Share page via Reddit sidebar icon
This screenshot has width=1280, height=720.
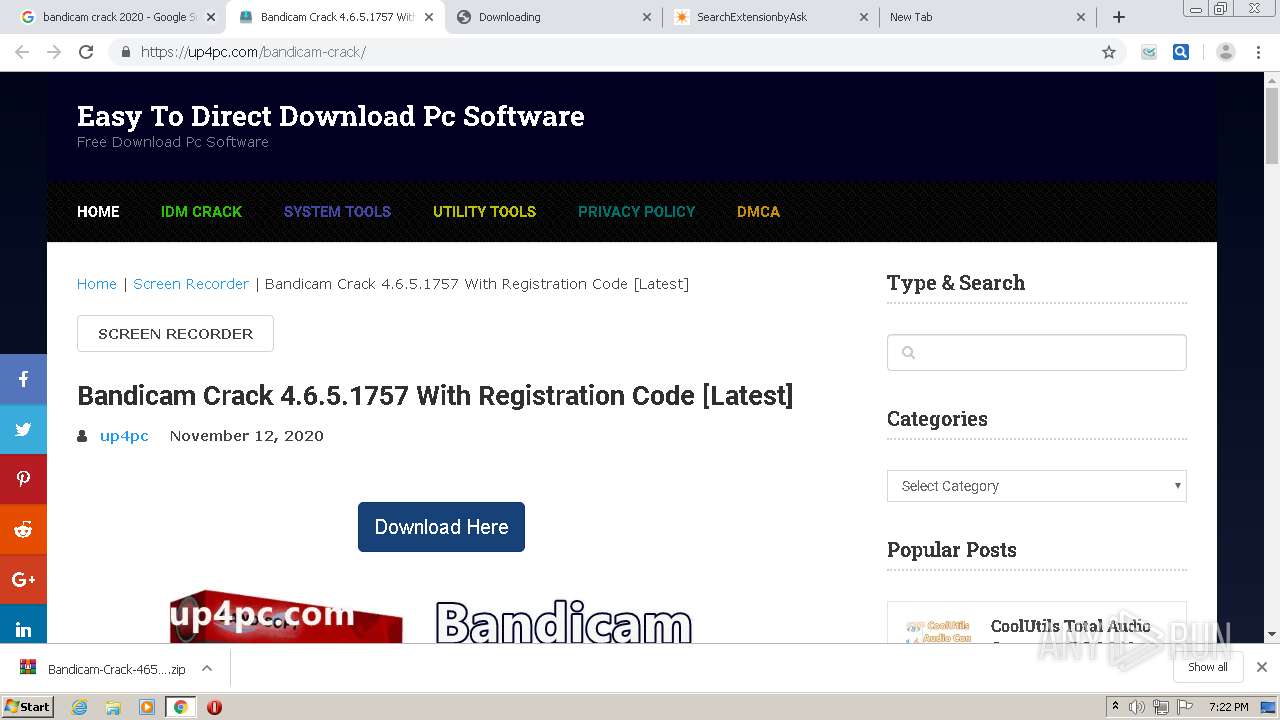coord(23,529)
